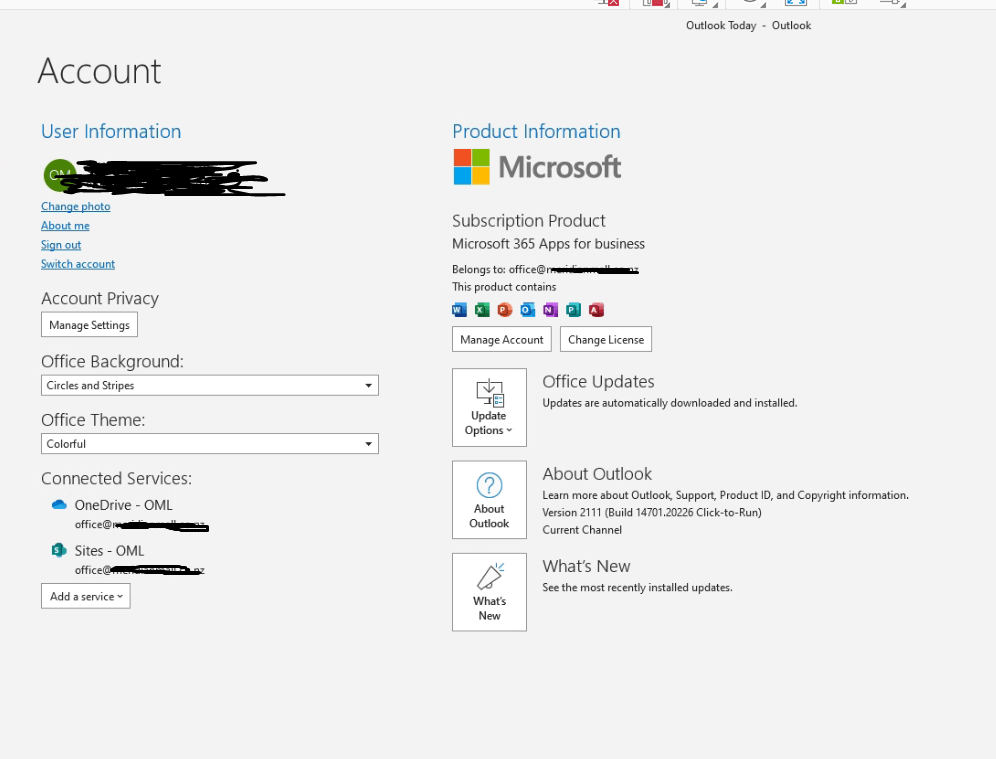Click the Outlook app icon under This product contains
Viewport: 996px width, 759px height.
point(528,310)
